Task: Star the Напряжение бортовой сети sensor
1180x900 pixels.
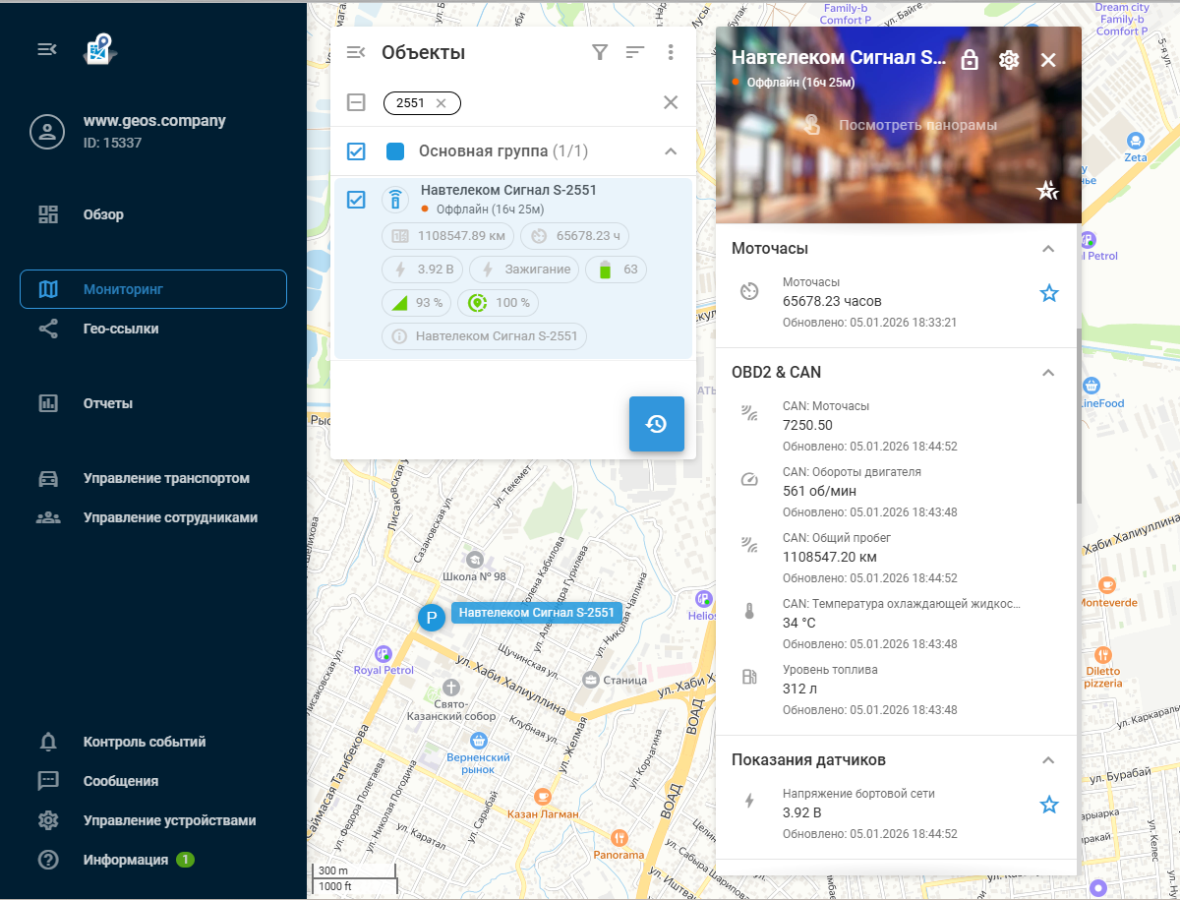Action: (x=1048, y=805)
